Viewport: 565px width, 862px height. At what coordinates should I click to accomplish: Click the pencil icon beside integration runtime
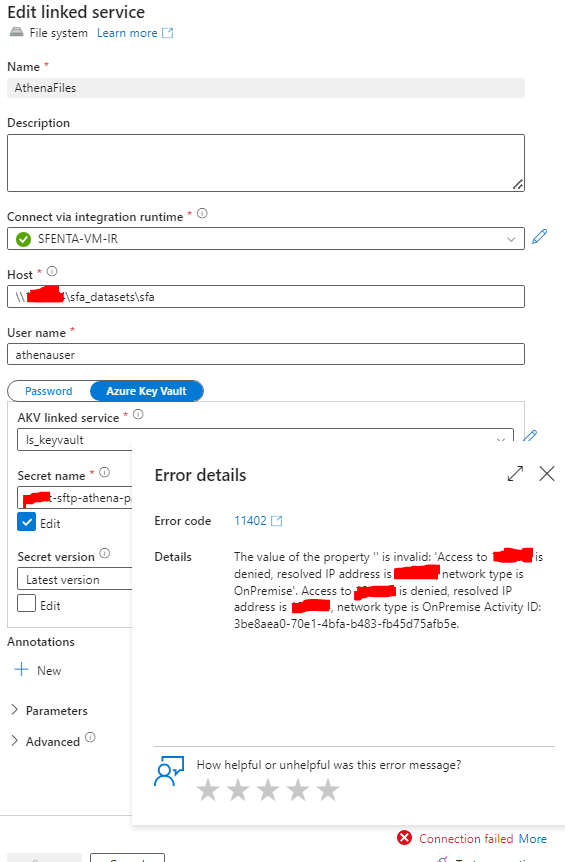pos(540,237)
